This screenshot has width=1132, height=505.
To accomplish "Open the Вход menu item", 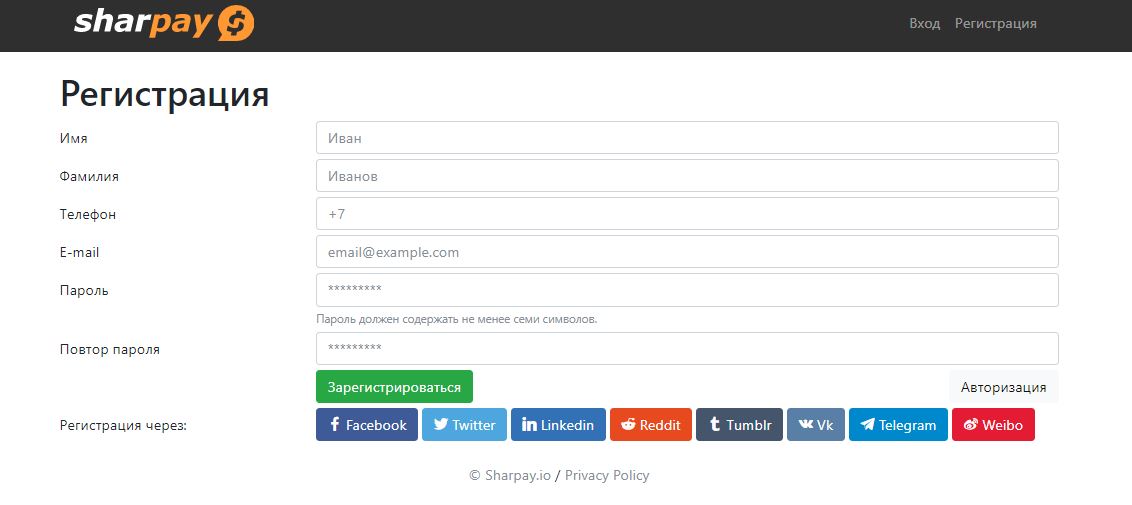I will click(x=925, y=23).
